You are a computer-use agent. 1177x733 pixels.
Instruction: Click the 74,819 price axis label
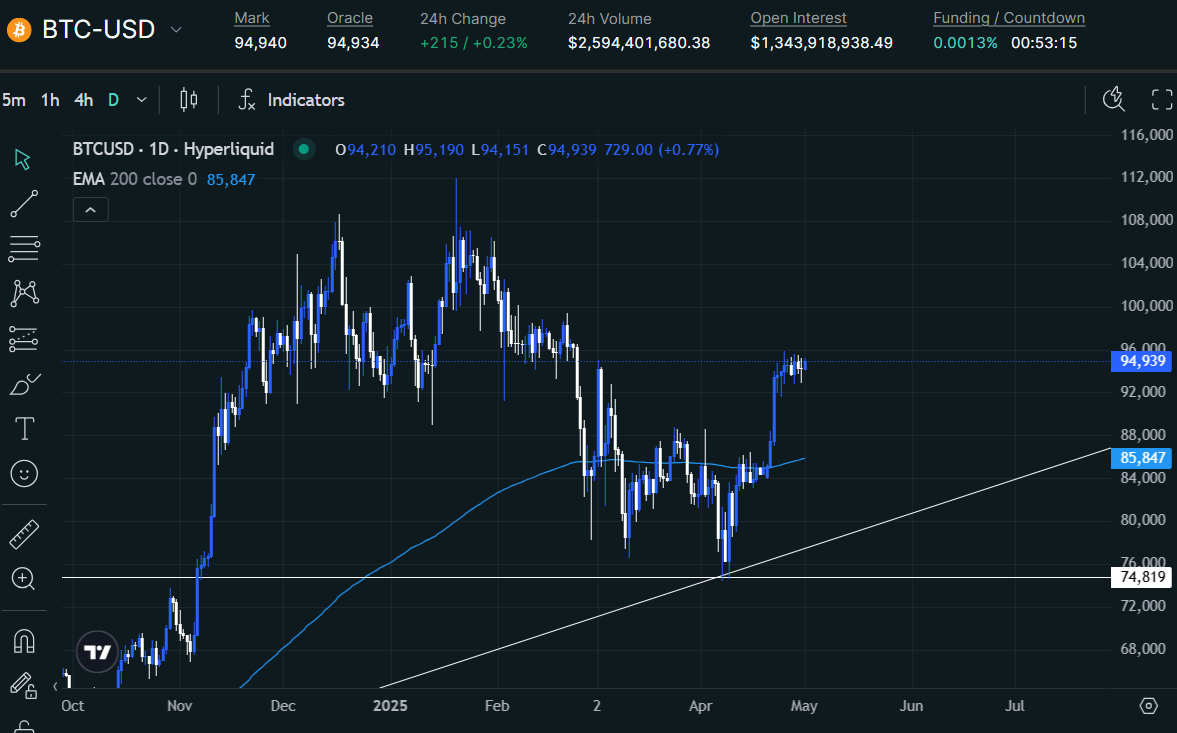pos(1142,577)
